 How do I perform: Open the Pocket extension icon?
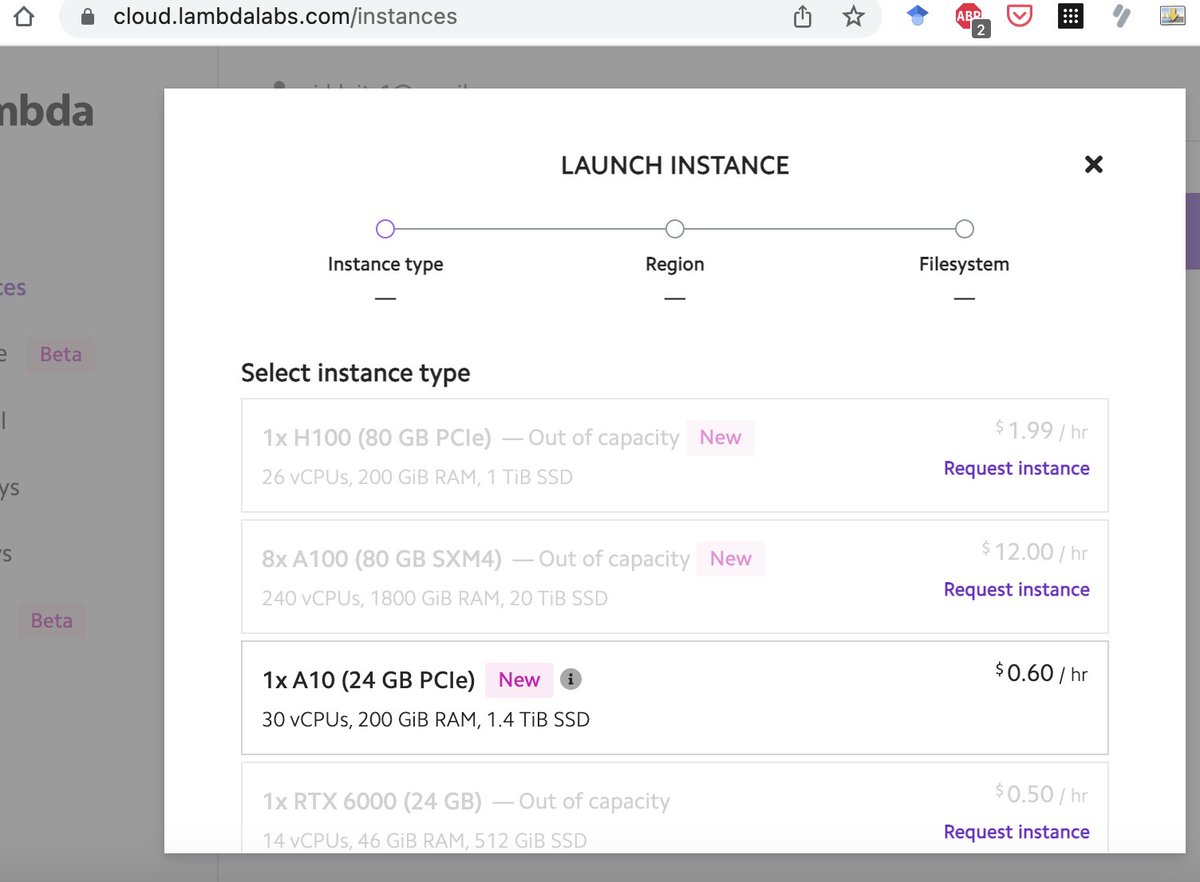click(1019, 17)
